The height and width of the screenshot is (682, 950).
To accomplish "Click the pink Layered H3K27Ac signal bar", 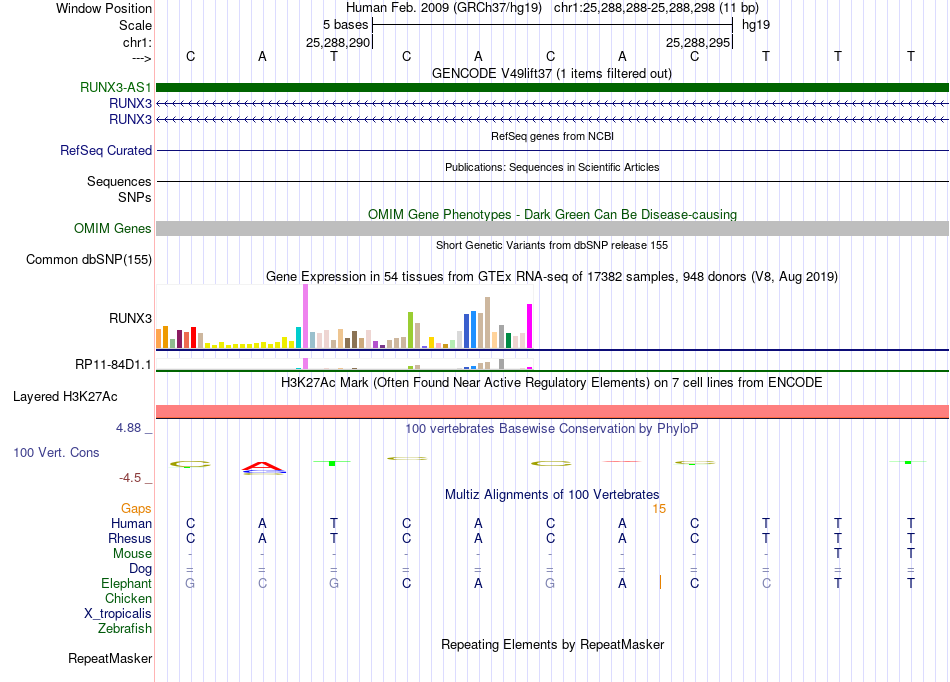I will [x=552, y=411].
